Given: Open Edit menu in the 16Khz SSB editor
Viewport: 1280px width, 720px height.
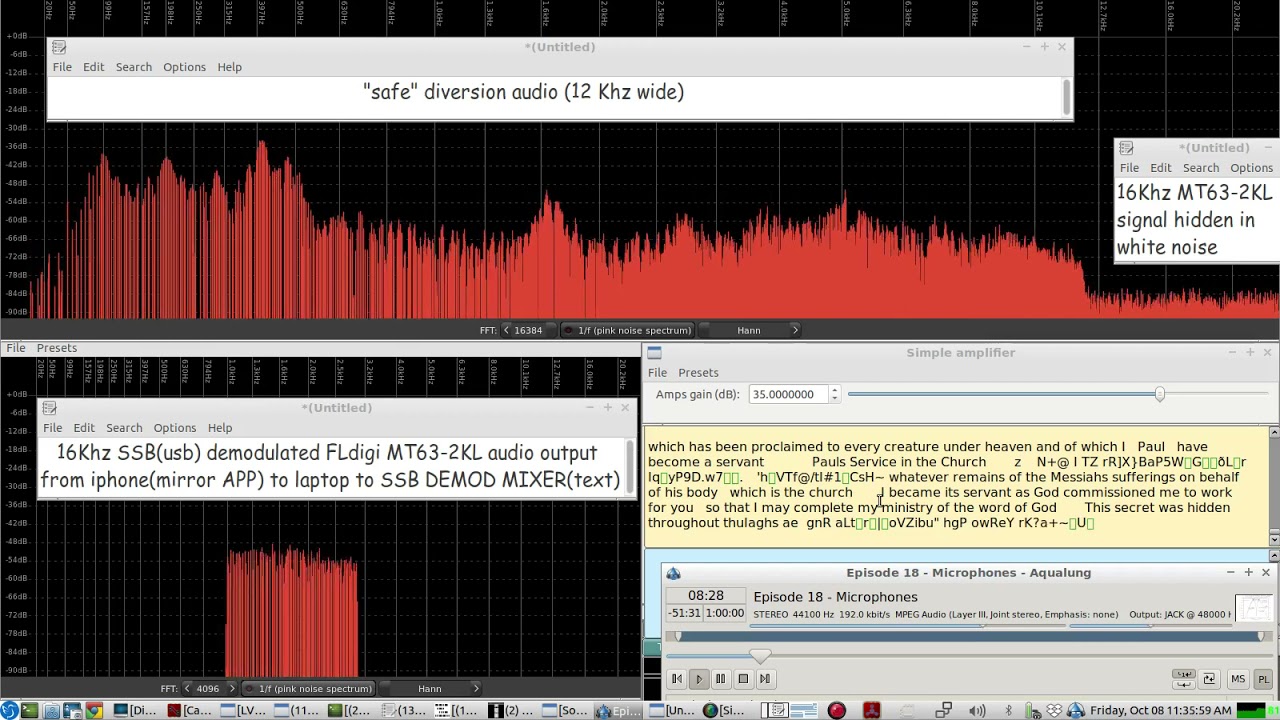Looking at the screenshot, I should coord(84,428).
